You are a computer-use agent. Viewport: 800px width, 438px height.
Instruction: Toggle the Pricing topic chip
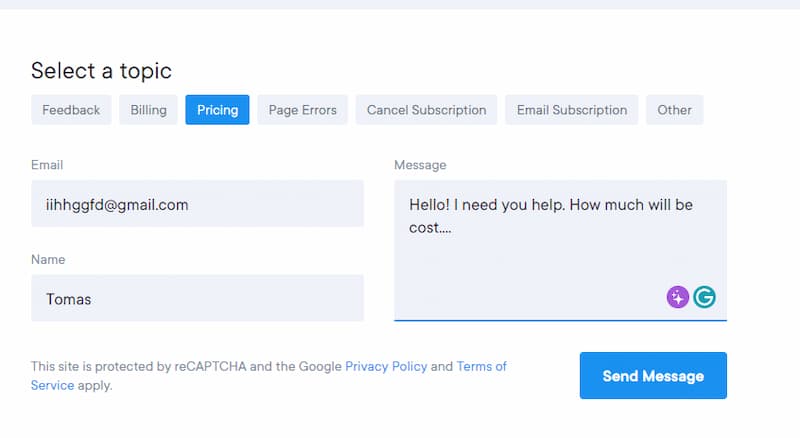217,110
